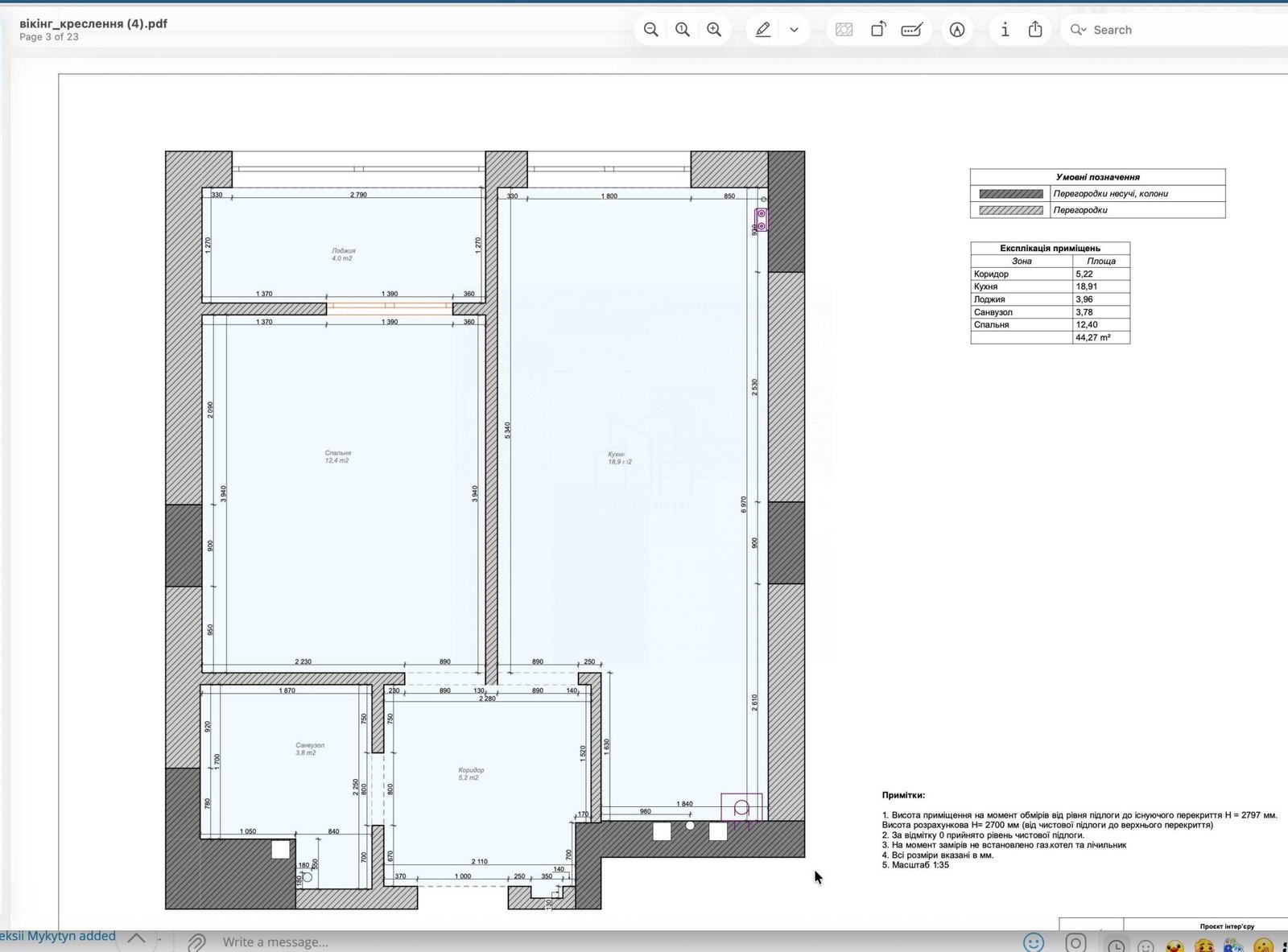
Task: Click the Page 3 of 23 indicator
Action: (49, 37)
